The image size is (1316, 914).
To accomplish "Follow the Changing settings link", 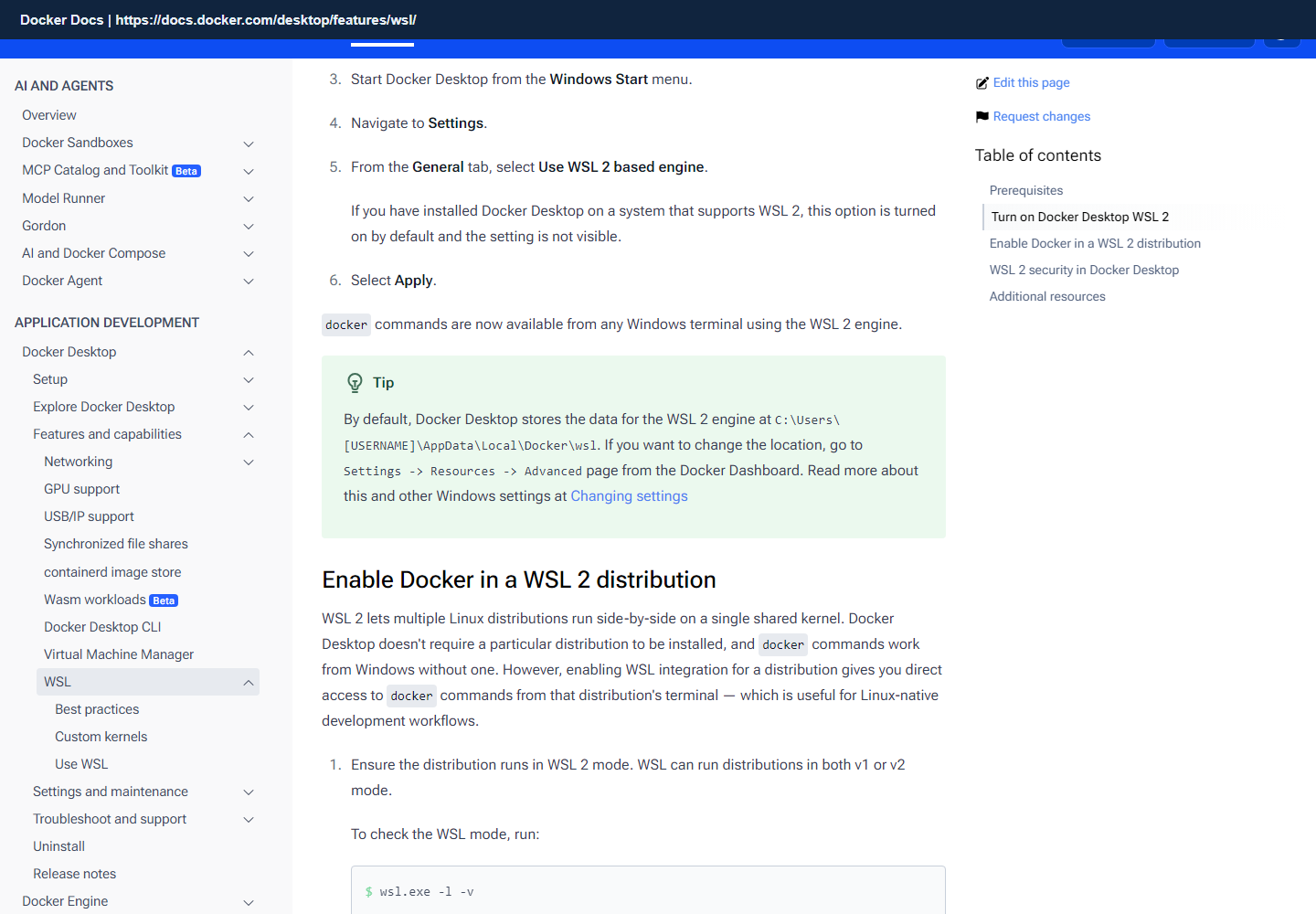I will click(x=629, y=496).
